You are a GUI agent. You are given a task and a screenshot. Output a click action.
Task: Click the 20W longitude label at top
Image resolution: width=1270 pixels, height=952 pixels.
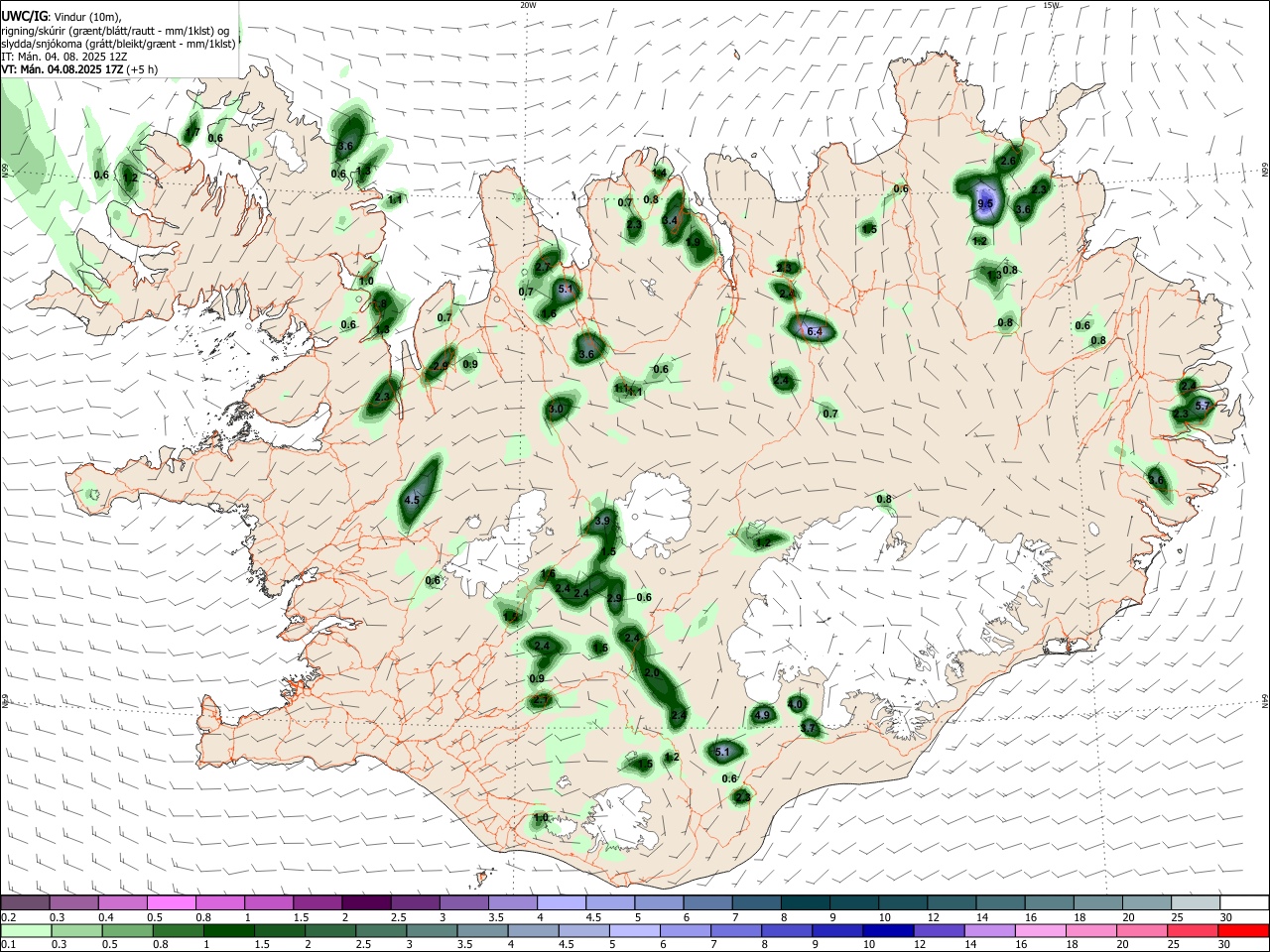(528, 5)
